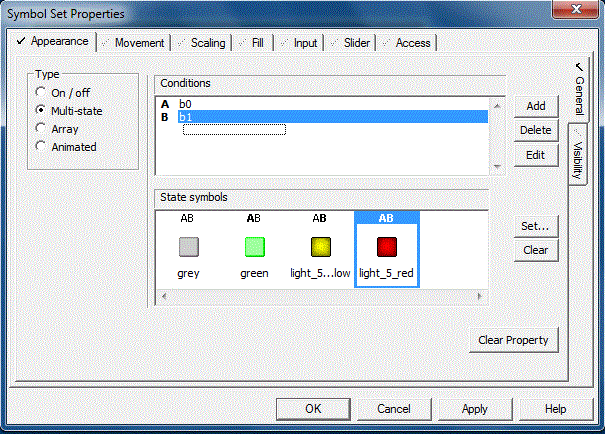Select the light_5_red state symbol
The width and height of the screenshot is (605, 434).
(386, 248)
